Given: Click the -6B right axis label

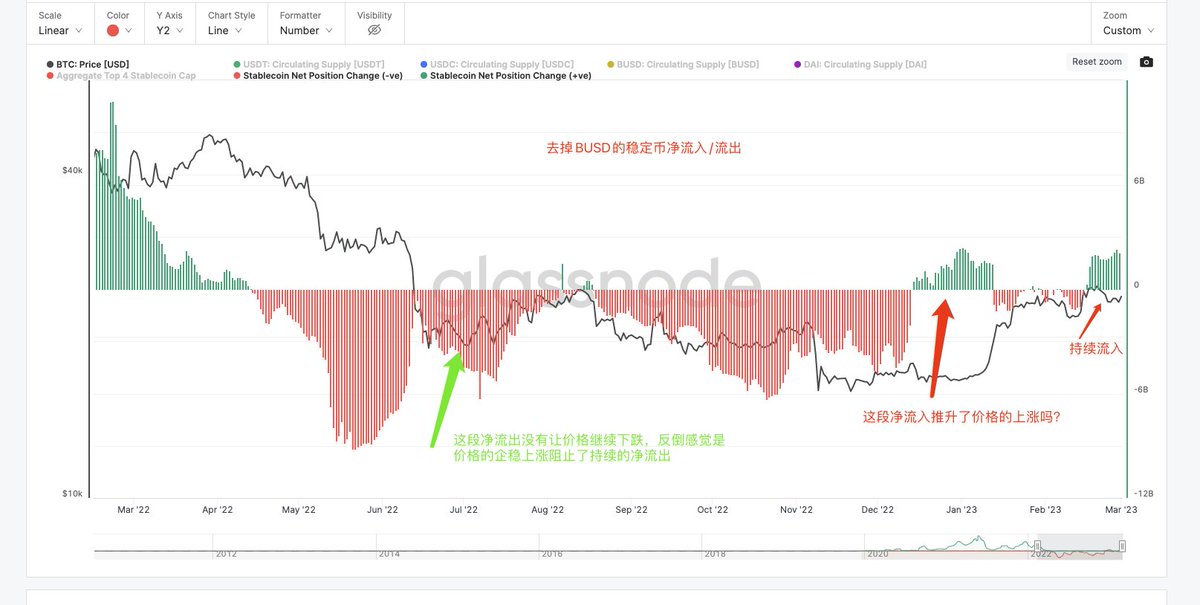Looking at the screenshot, I should (1139, 390).
